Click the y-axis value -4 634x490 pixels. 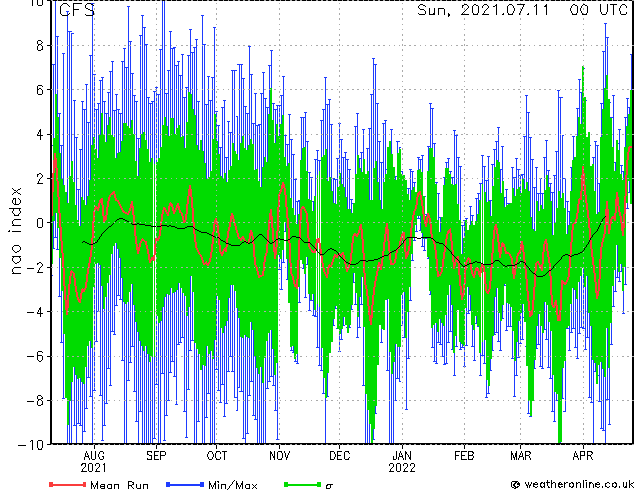click(35, 312)
